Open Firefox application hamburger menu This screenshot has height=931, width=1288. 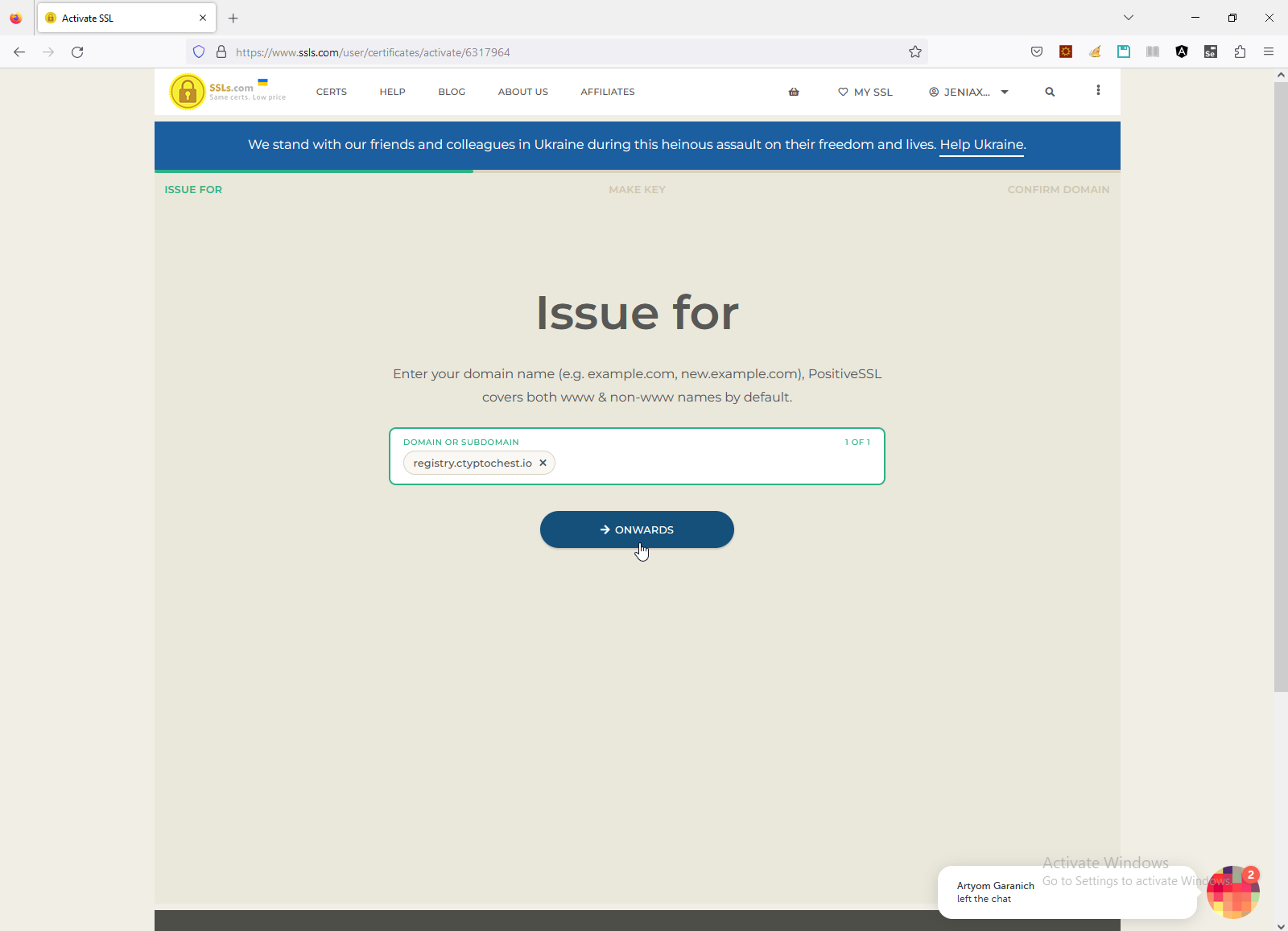(x=1269, y=52)
